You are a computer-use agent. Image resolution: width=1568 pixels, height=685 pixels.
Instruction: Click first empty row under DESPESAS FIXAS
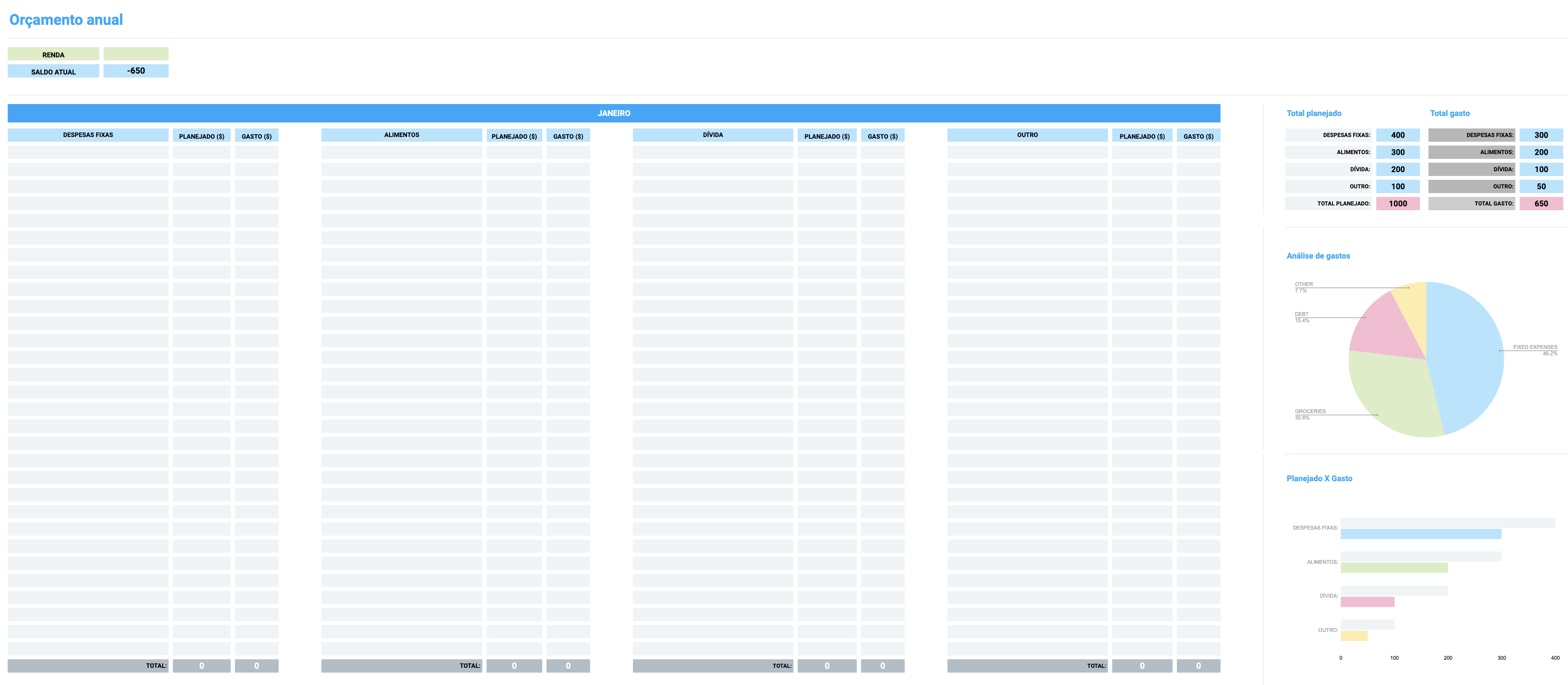88,152
